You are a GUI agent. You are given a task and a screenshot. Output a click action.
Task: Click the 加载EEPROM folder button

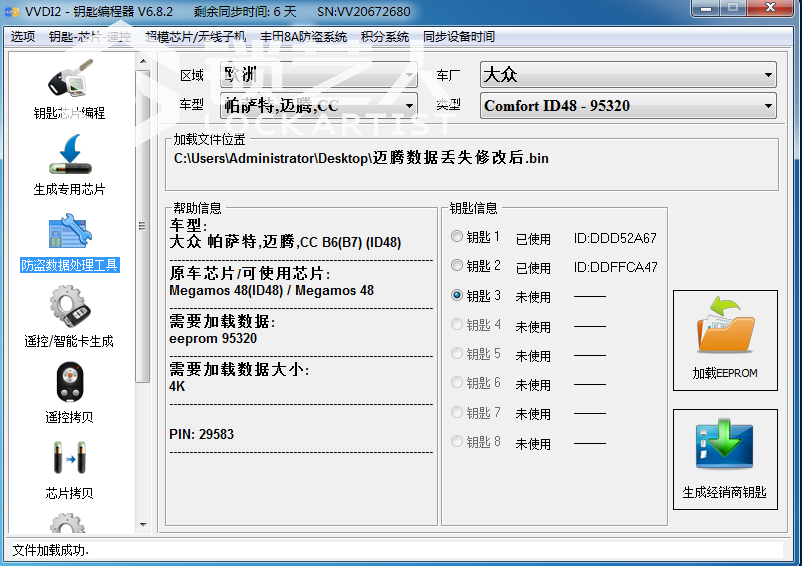coord(725,341)
